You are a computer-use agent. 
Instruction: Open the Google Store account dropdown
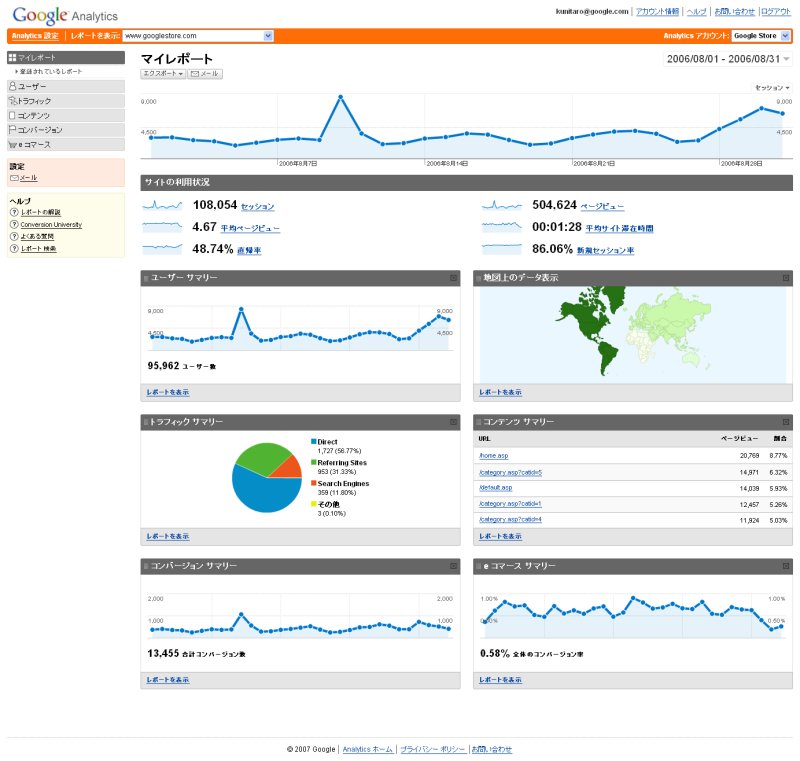click(x=785, y=36)
